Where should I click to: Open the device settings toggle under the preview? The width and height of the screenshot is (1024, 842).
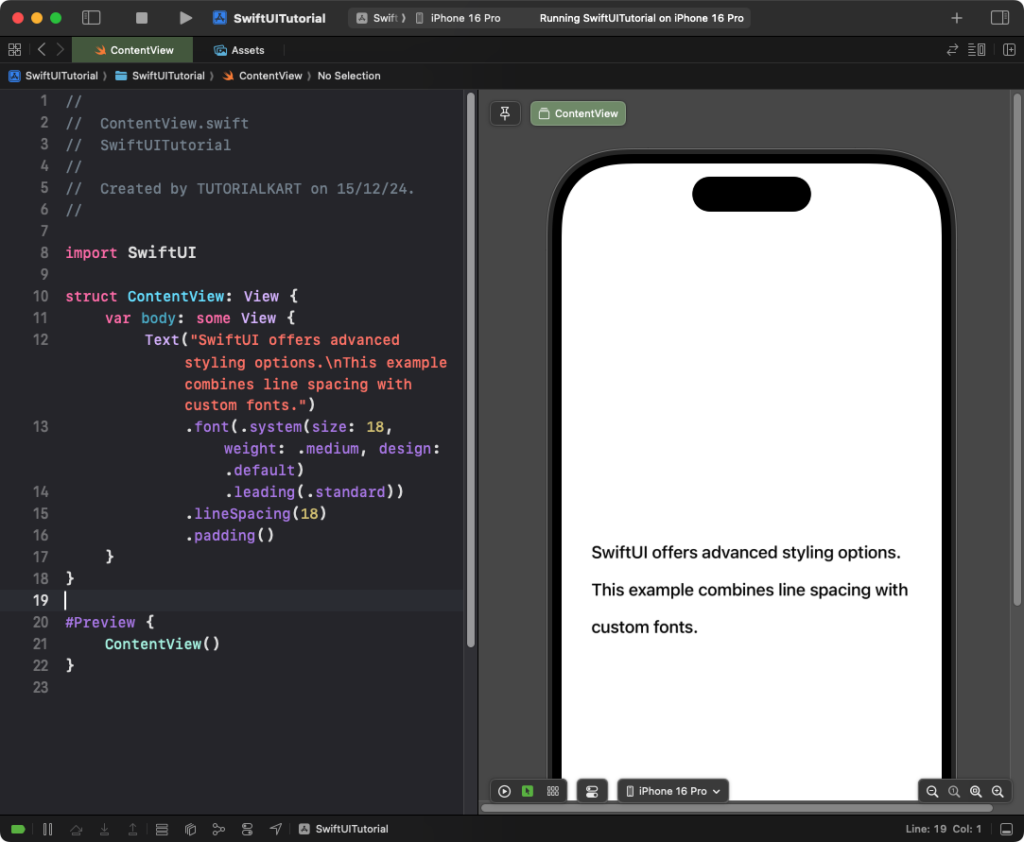click(592, 791)
